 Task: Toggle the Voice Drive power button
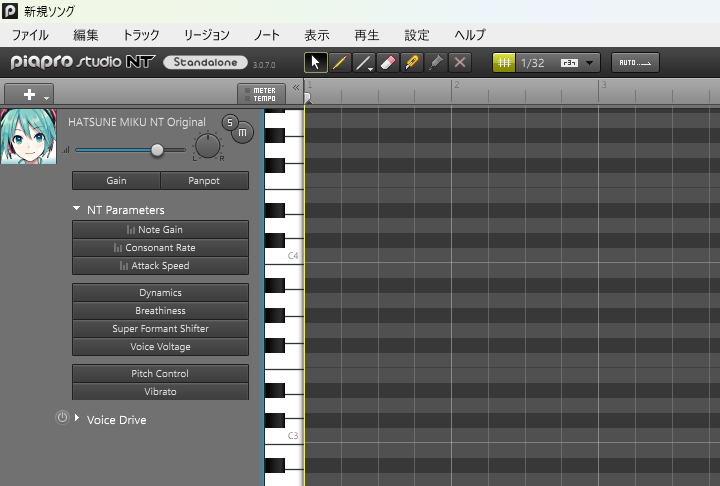62,418
